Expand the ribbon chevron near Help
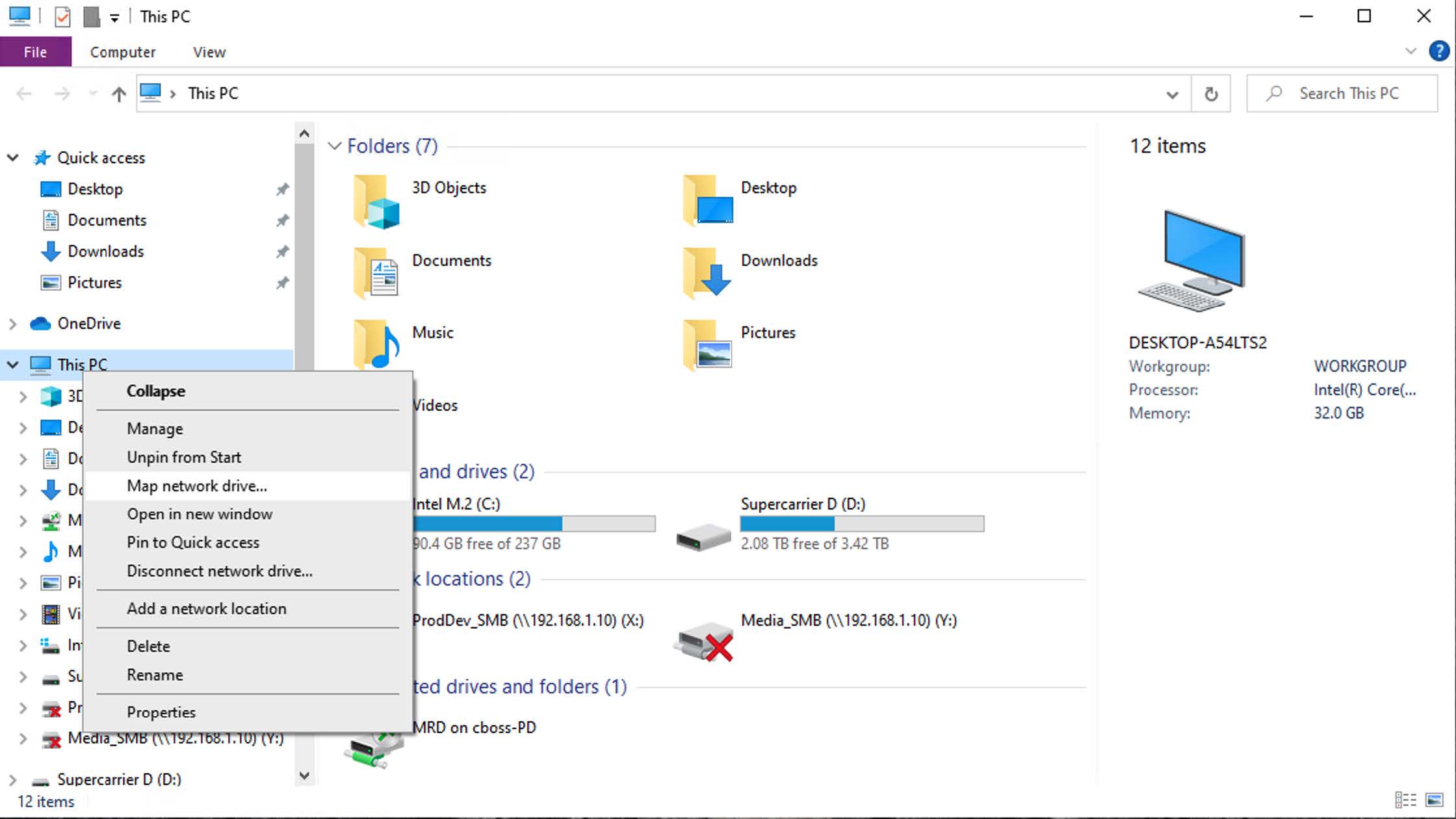The width and height of the screenshot is (1456, 819). coord(1410,51)
